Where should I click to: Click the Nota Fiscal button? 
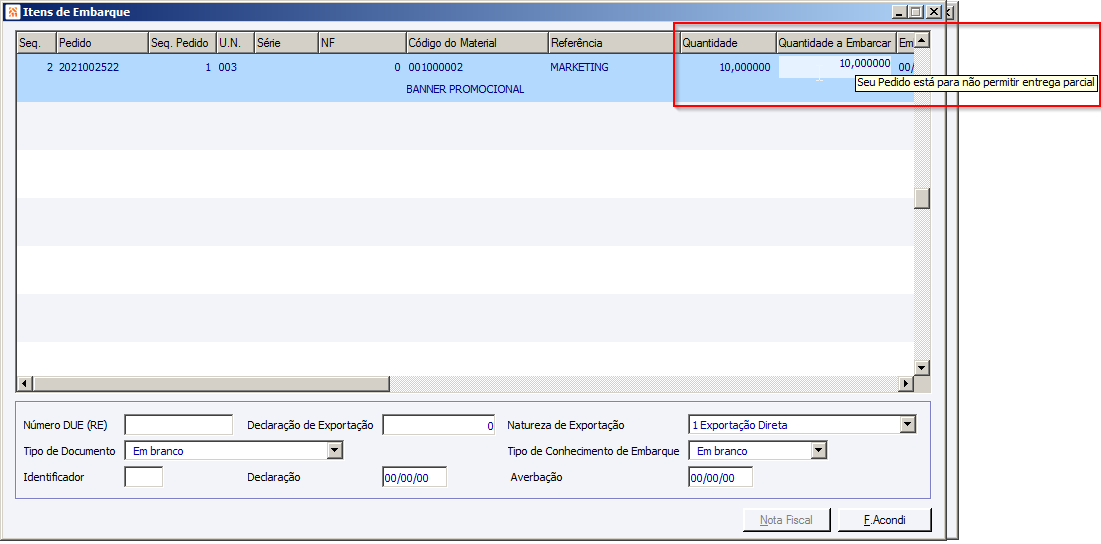pyautogui.click(x=786, y=520)
